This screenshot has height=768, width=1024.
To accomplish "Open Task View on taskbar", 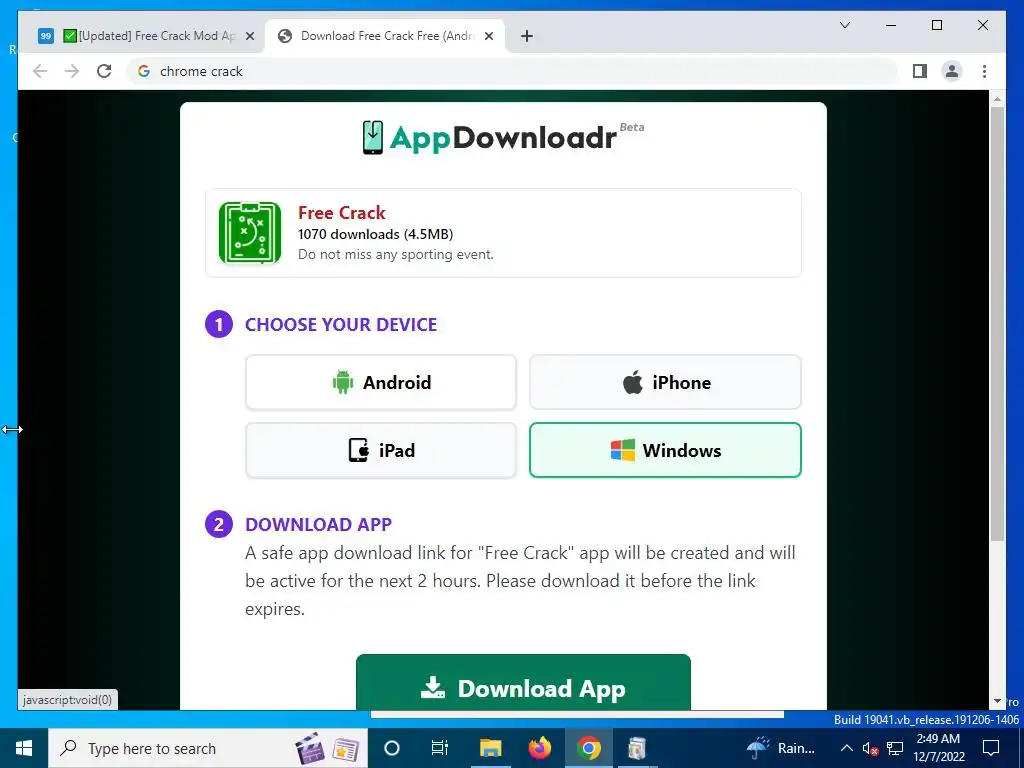I will (440, 748).
